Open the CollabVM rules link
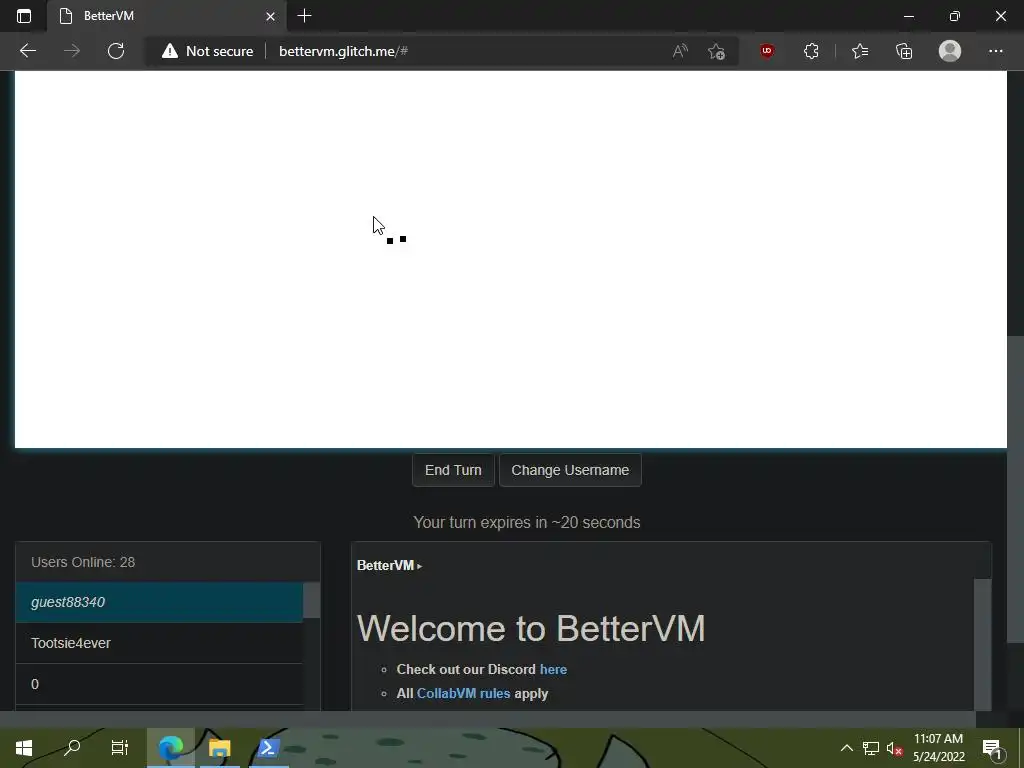The width and height of the screenshot is (1024, 768). pos(464,694)
